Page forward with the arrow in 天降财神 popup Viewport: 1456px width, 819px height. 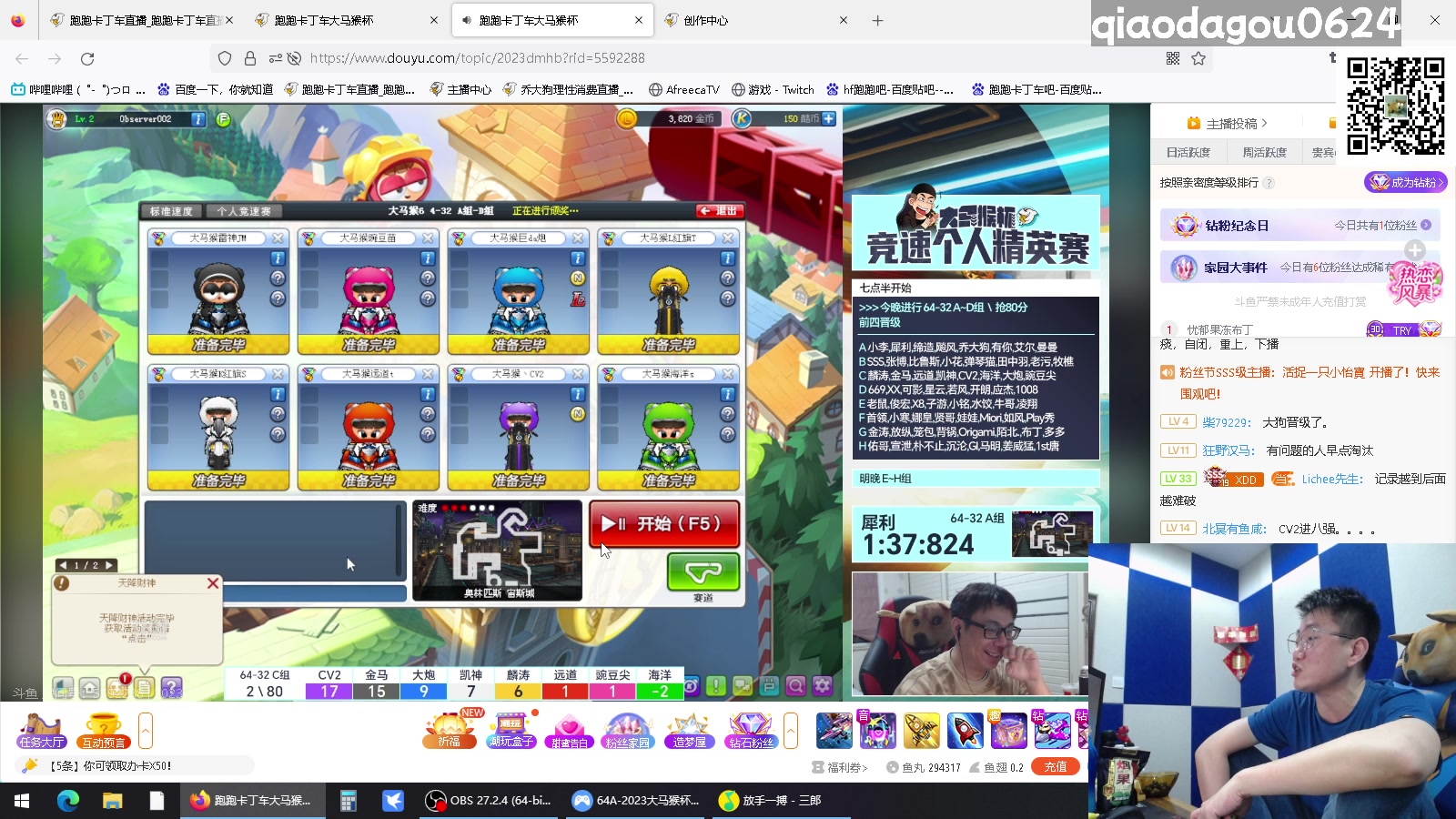108,566
